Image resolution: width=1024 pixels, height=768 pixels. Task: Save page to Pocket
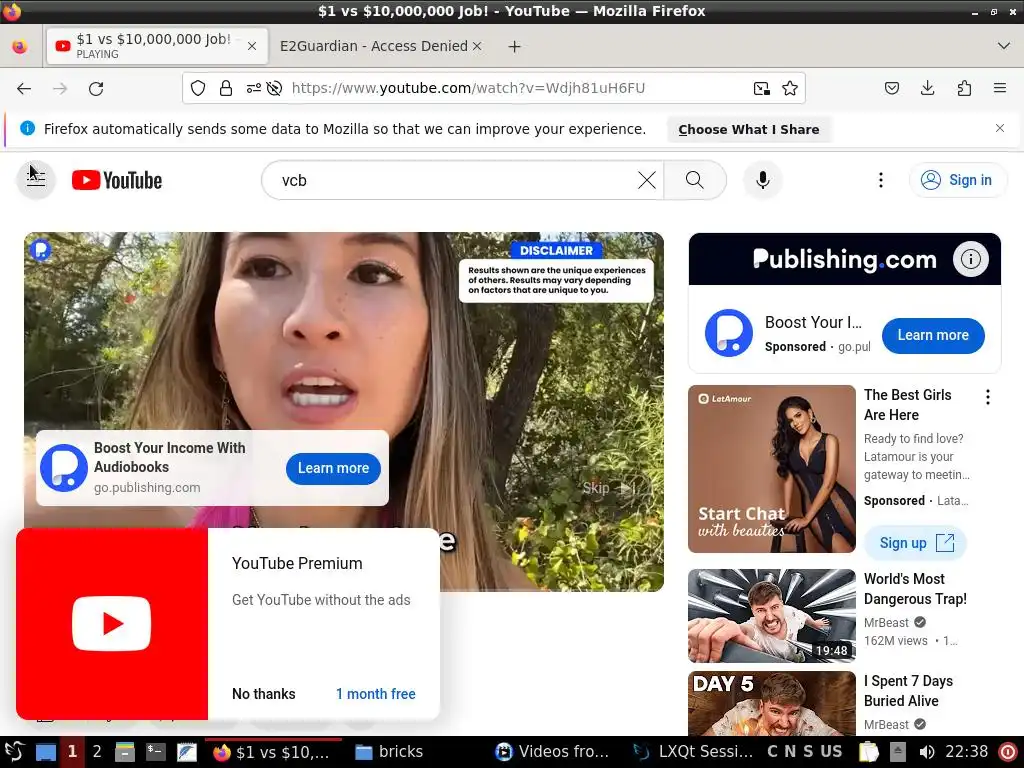pos(891,88)
